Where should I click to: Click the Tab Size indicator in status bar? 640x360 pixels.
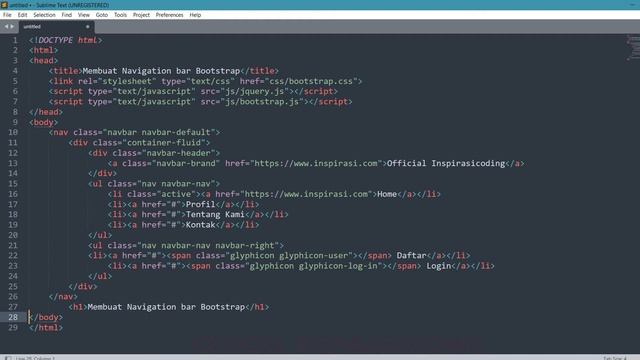615,358
